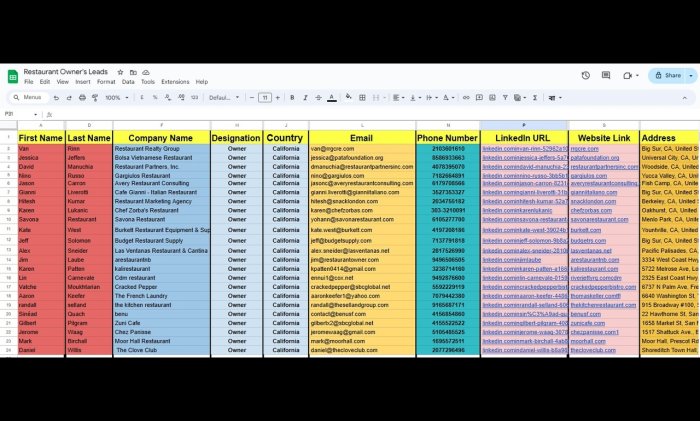The image size is (700, 421).
Task: Open the Data menu
Action: [128, 82]
